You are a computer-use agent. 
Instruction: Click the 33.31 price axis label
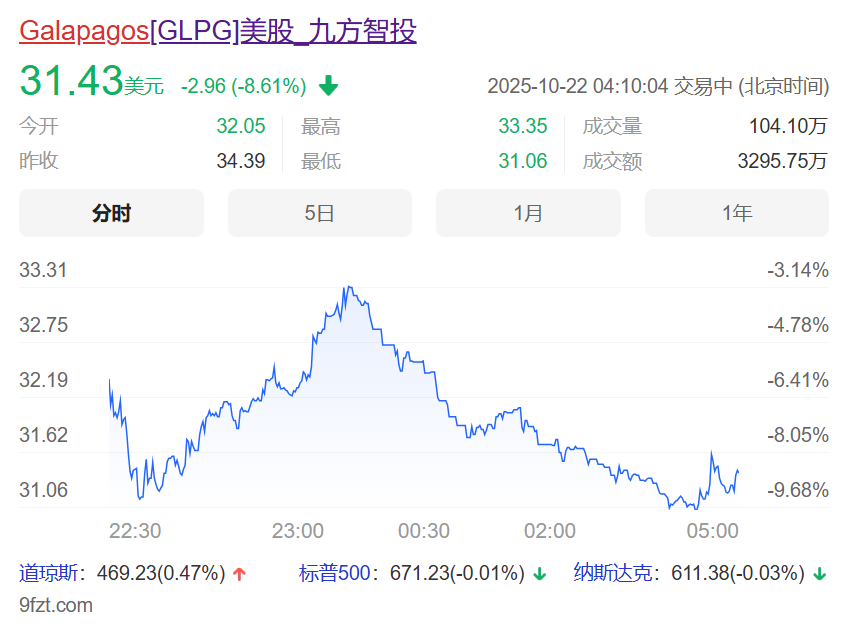[x=43, y=270]
